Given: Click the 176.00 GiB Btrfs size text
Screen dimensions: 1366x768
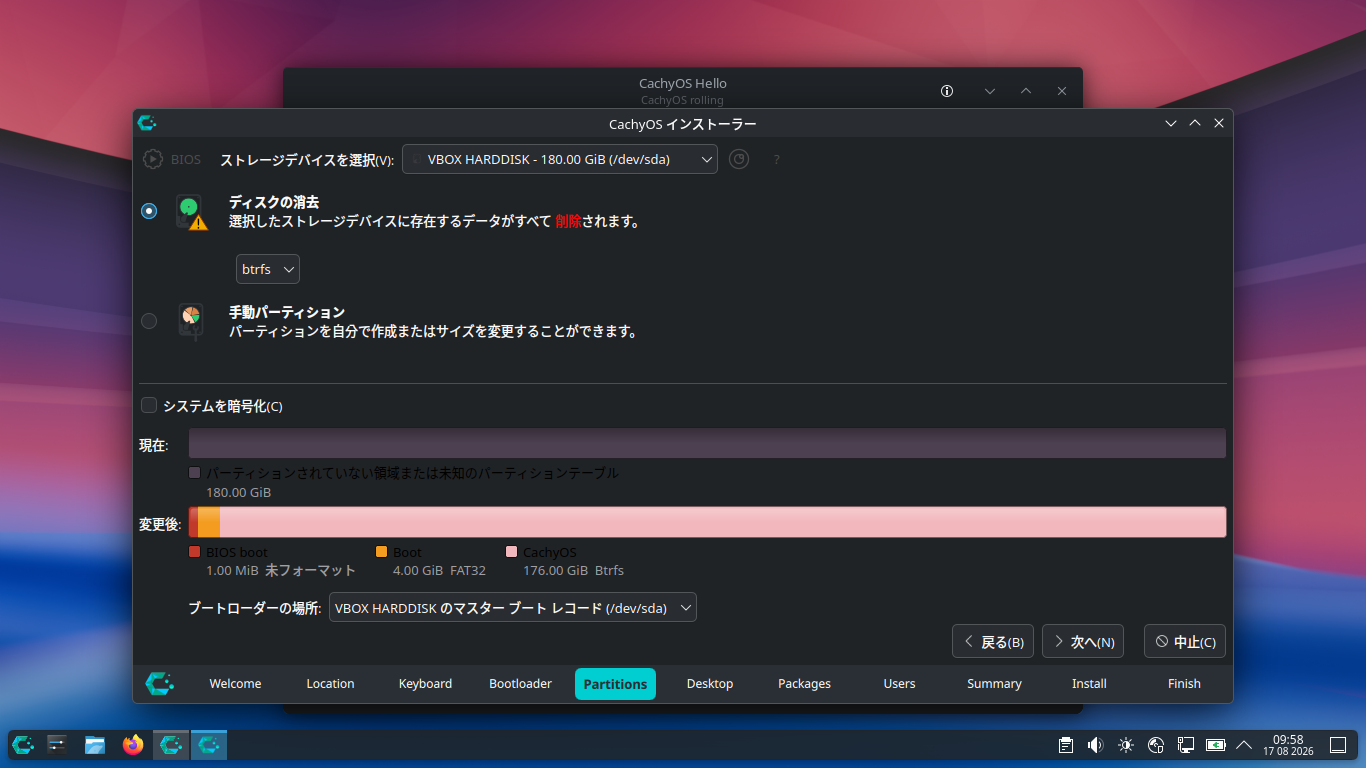Looking at the screenshot, I should [573, 571].
